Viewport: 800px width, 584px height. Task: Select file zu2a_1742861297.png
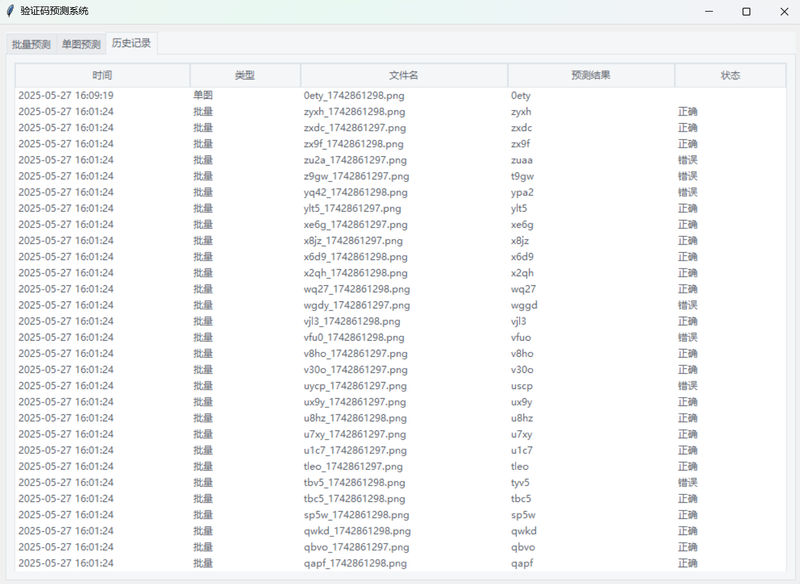[x=355, y=160]
